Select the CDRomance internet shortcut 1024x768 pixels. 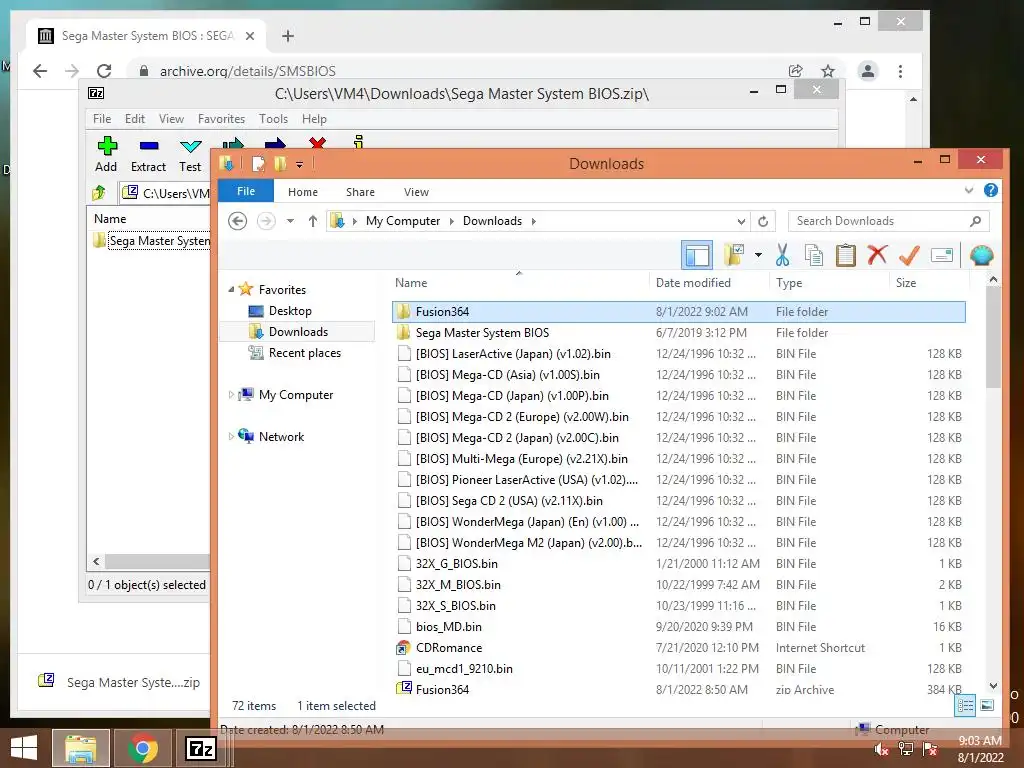(x=679, y=647)
